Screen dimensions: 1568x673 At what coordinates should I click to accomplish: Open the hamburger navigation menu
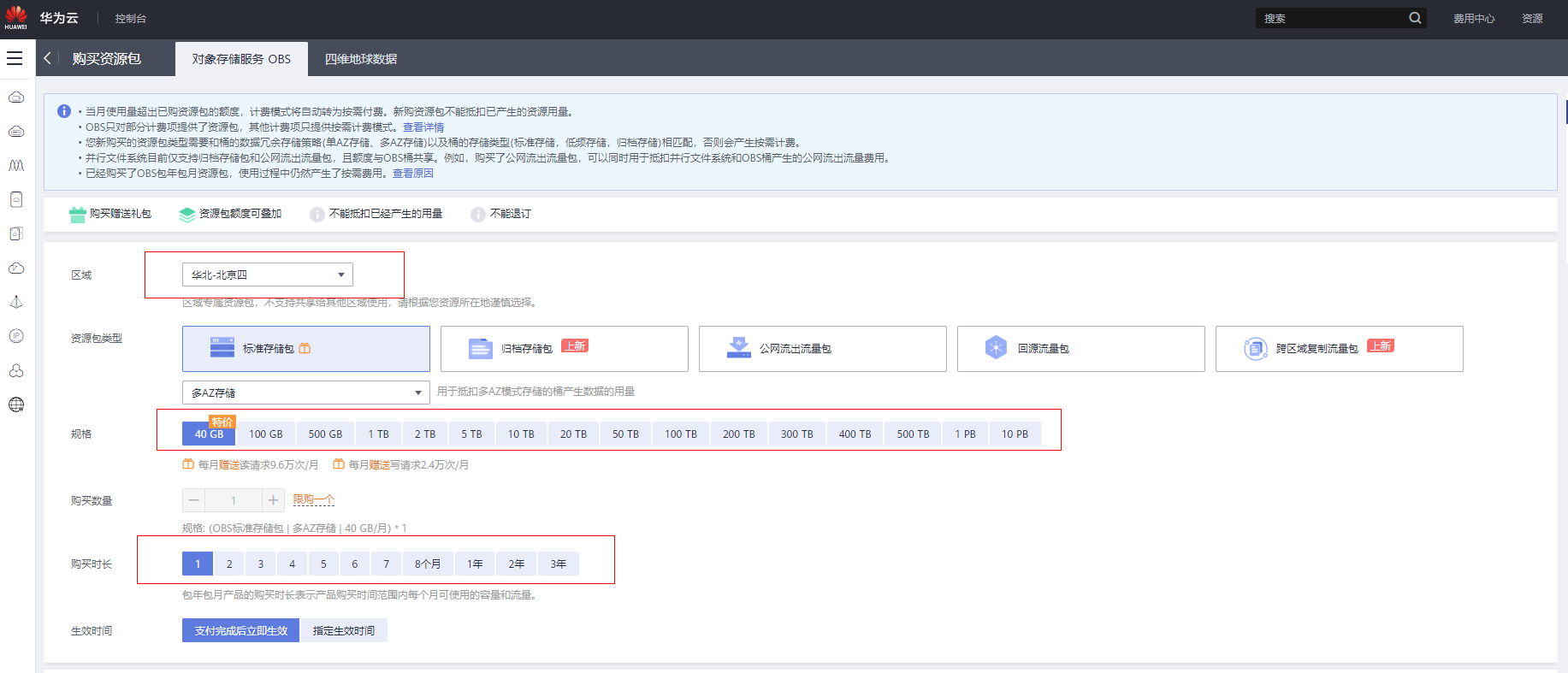coord(15,58)
